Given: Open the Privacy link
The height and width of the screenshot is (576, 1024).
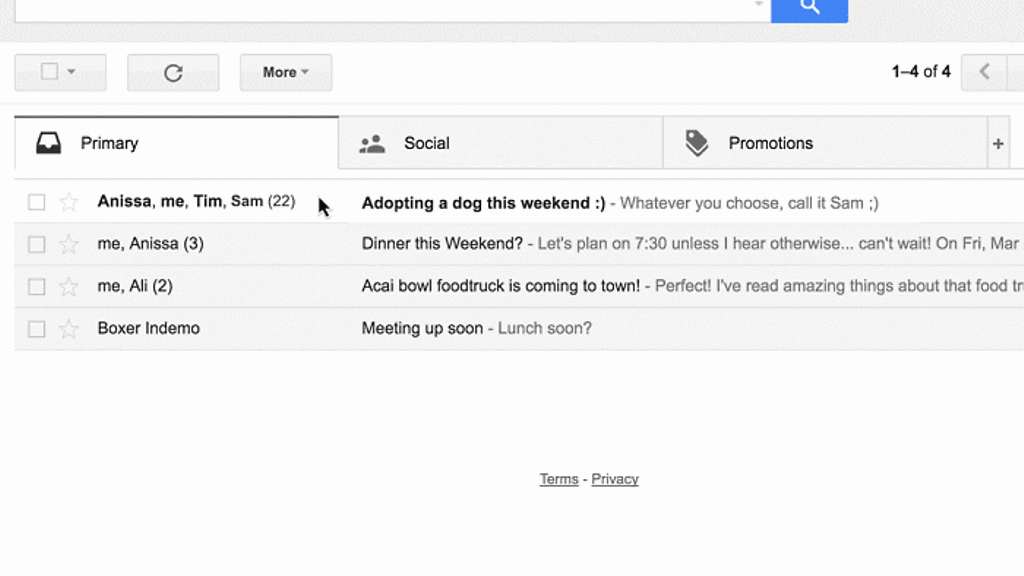Looking at the screenshot, I should click(x=615, y=479).
